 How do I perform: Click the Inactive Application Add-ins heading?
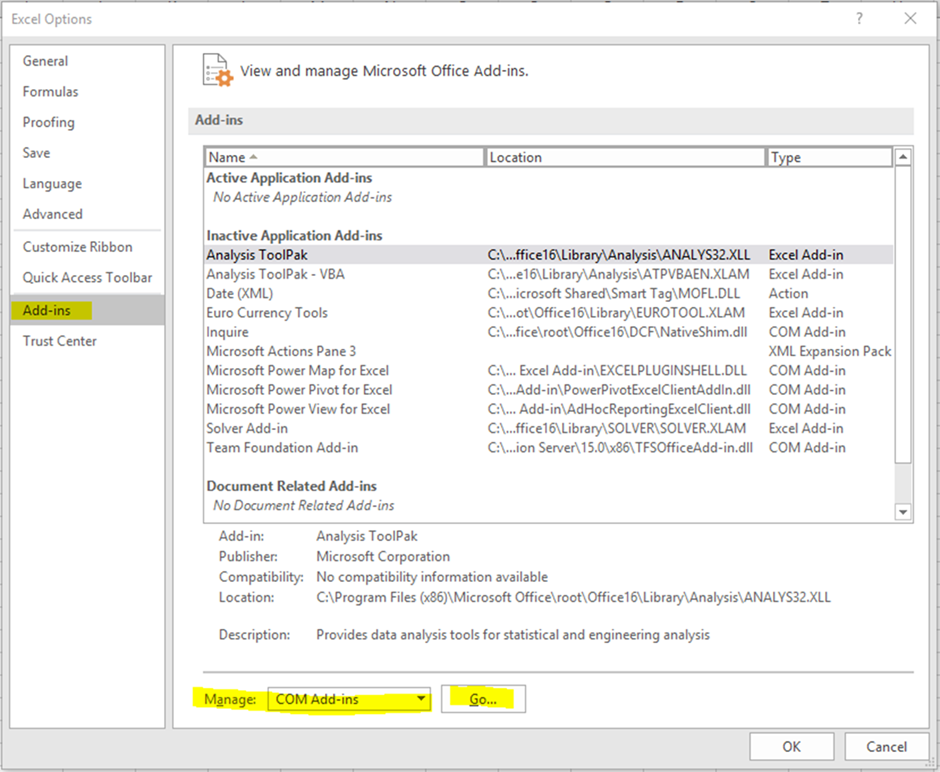point(294,236)
